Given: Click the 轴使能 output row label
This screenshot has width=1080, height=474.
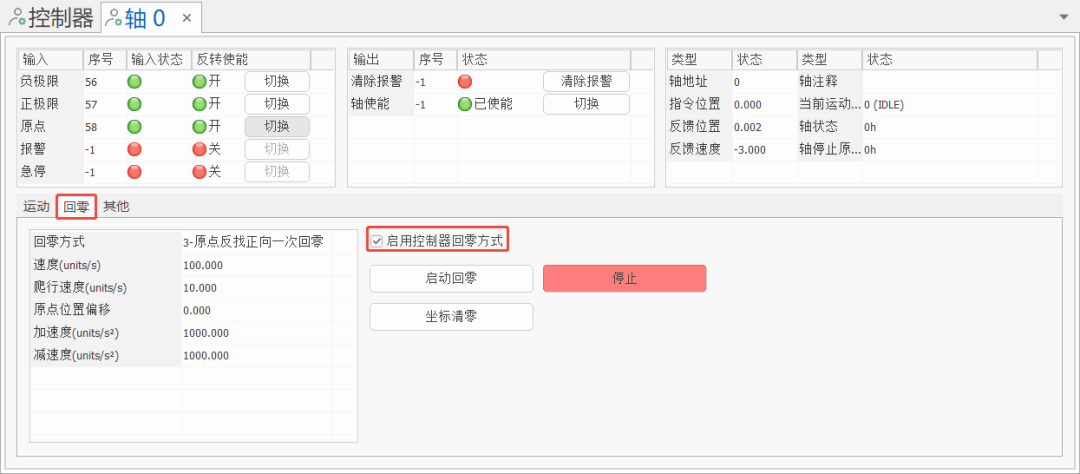Looking at the screenshot, I should tap(381, 105).
